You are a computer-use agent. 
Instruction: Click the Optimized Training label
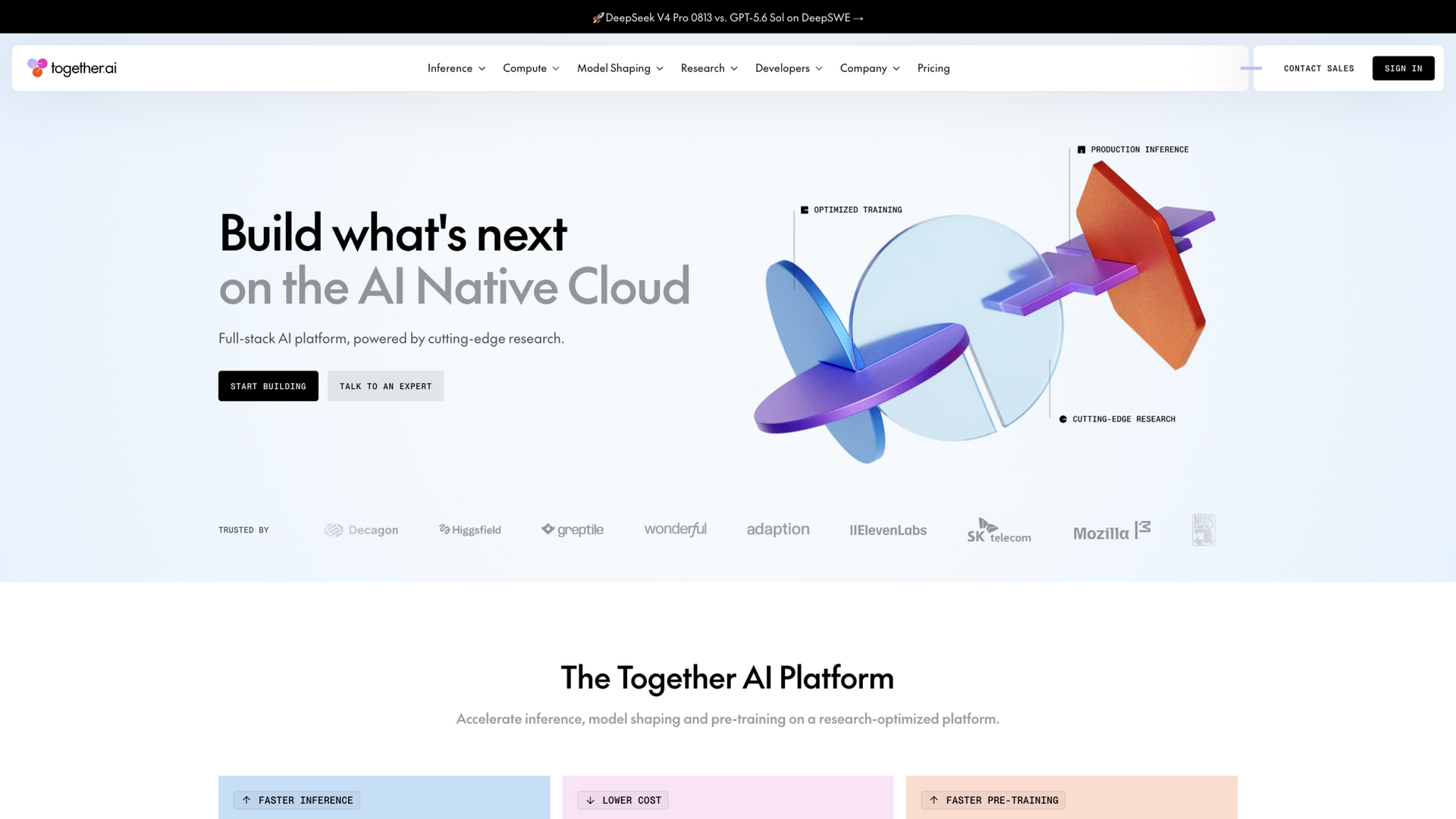[852, 210]
